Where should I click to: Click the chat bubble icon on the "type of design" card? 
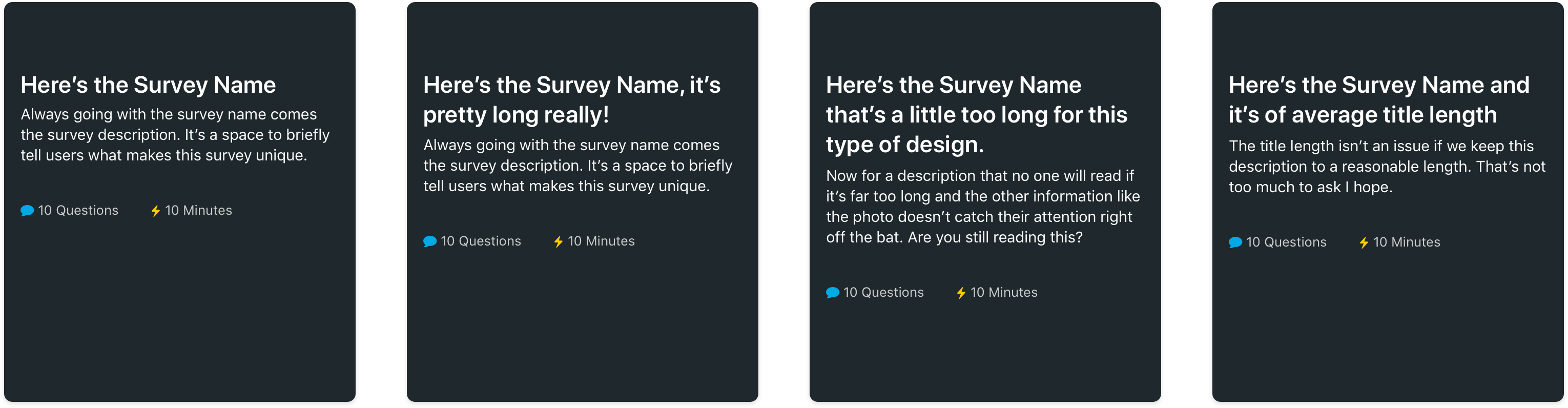click(832, 293)
